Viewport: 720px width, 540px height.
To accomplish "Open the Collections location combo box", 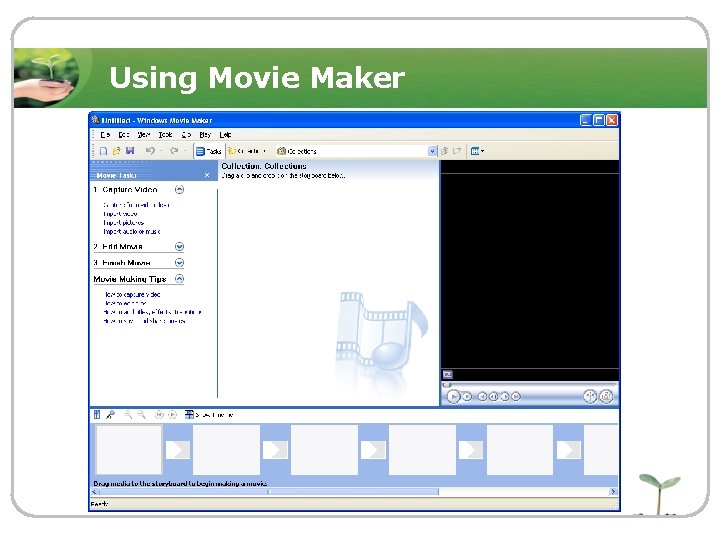I will pos(357,151).
